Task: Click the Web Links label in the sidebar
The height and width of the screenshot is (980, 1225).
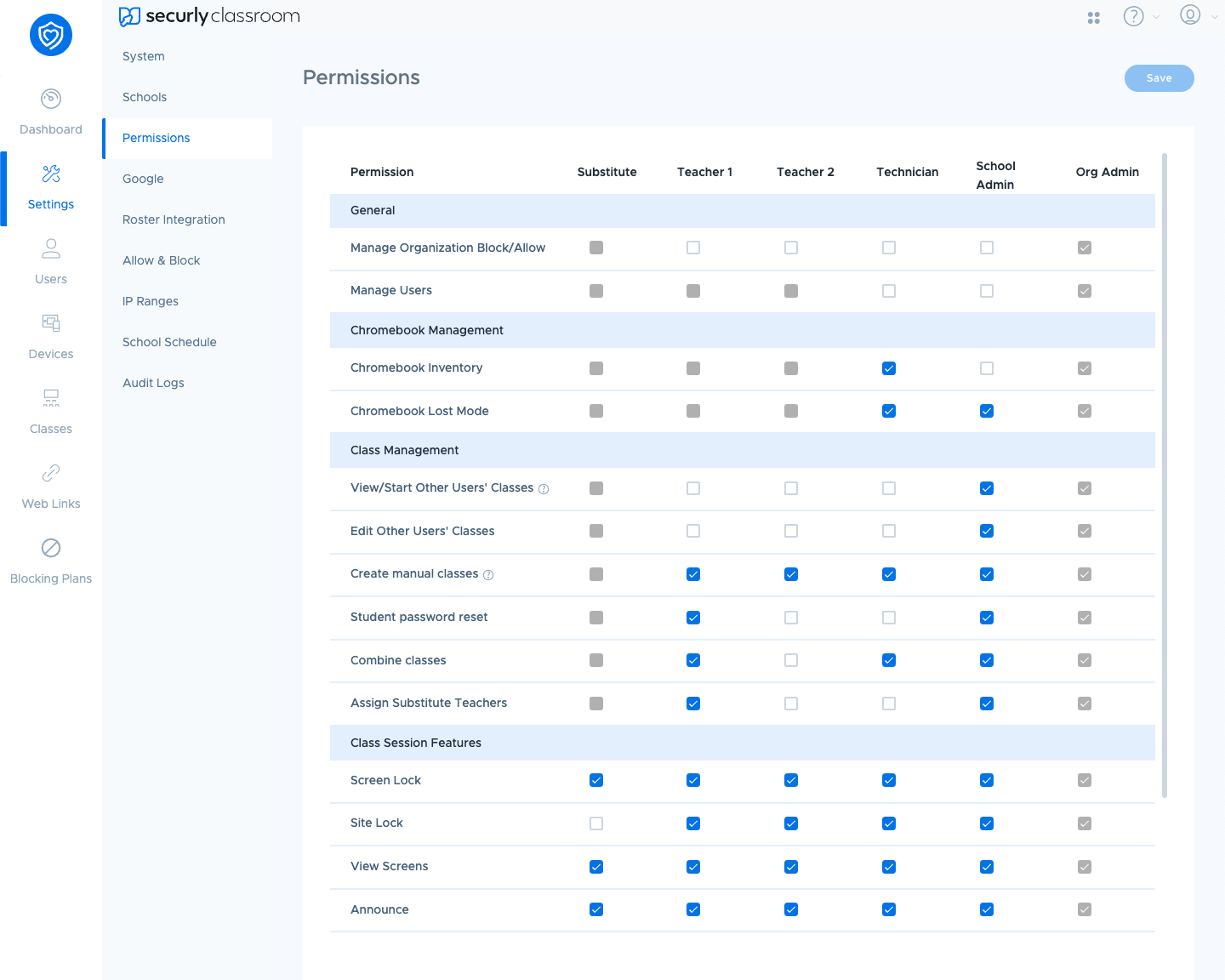Action: tap(51, 504)
